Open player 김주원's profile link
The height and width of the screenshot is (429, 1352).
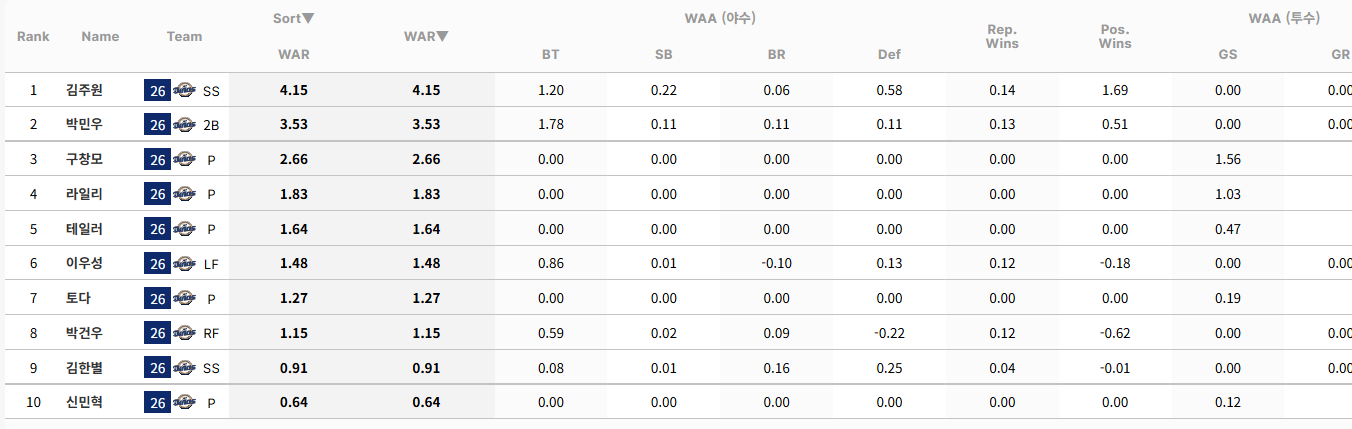pyautogui.click(x=84, y=90)
